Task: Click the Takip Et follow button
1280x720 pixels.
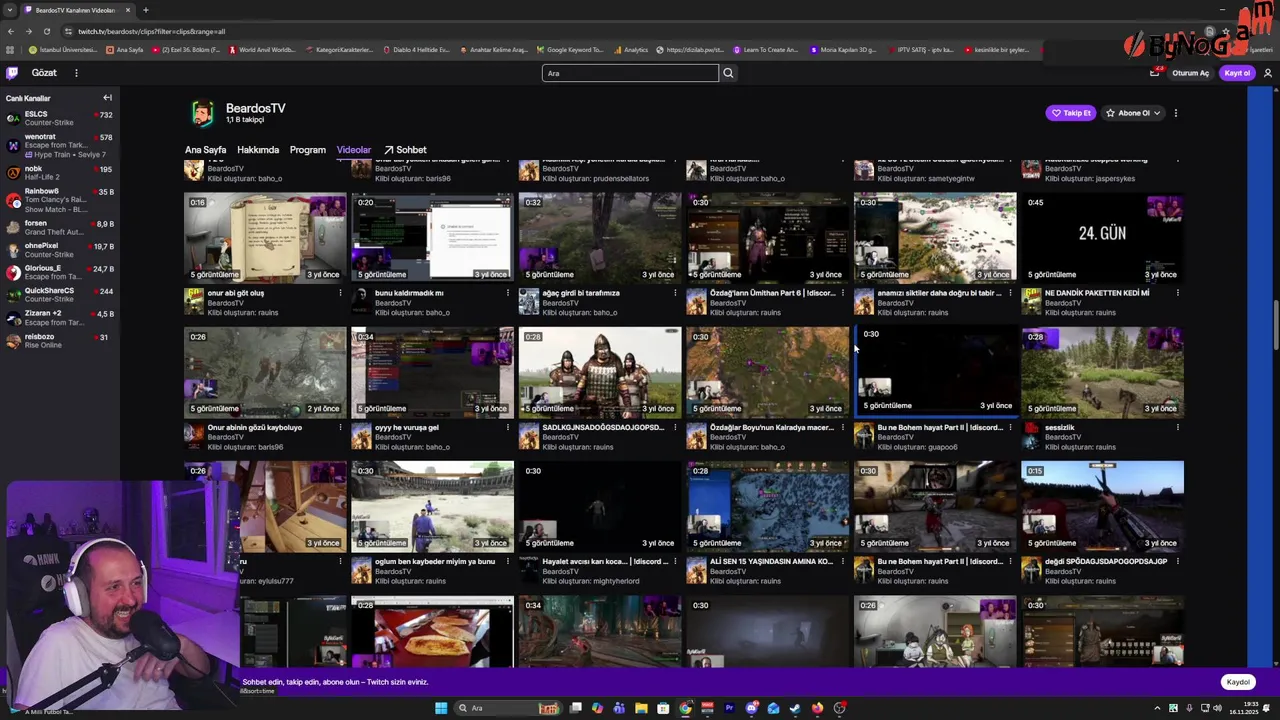Action: tap(1070, 113)
